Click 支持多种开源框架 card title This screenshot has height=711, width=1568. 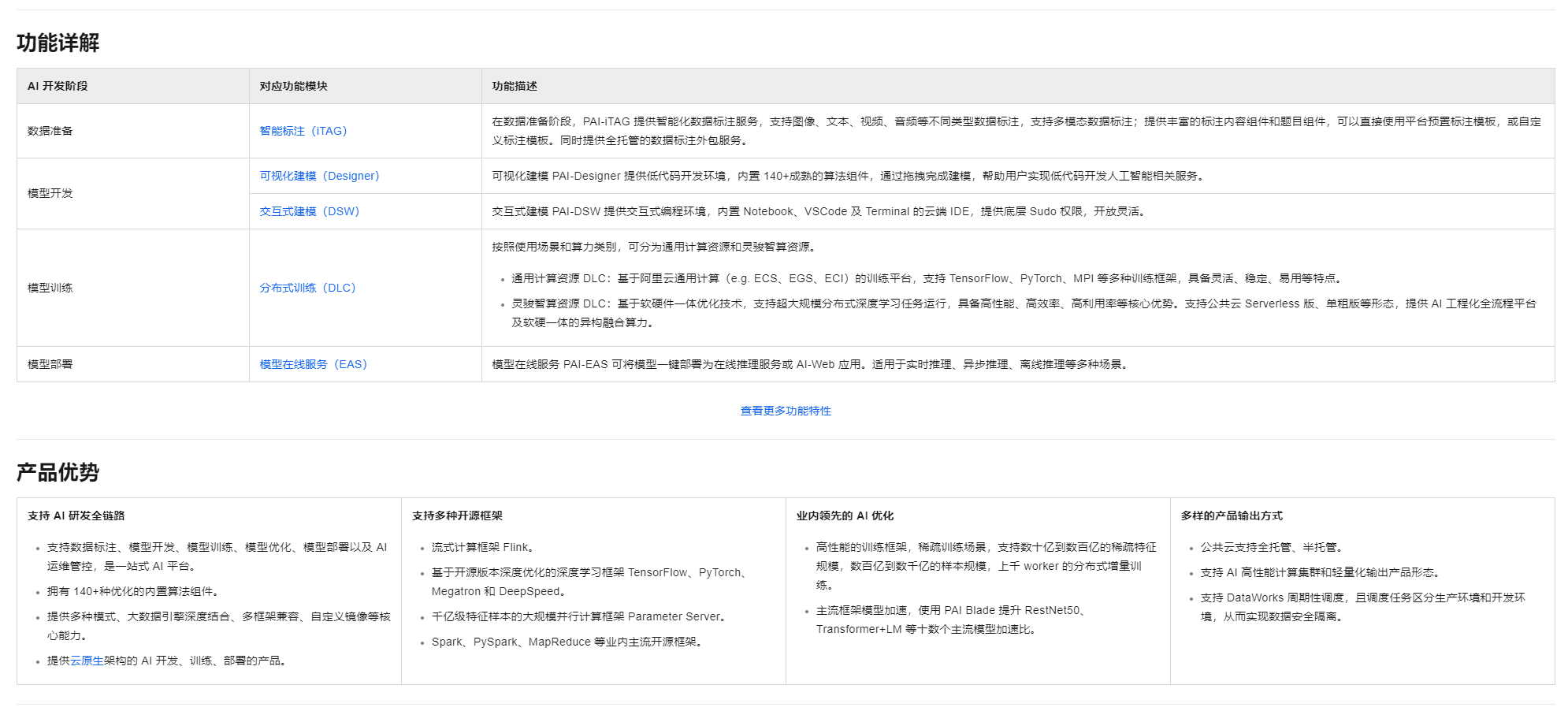point(457,516)
